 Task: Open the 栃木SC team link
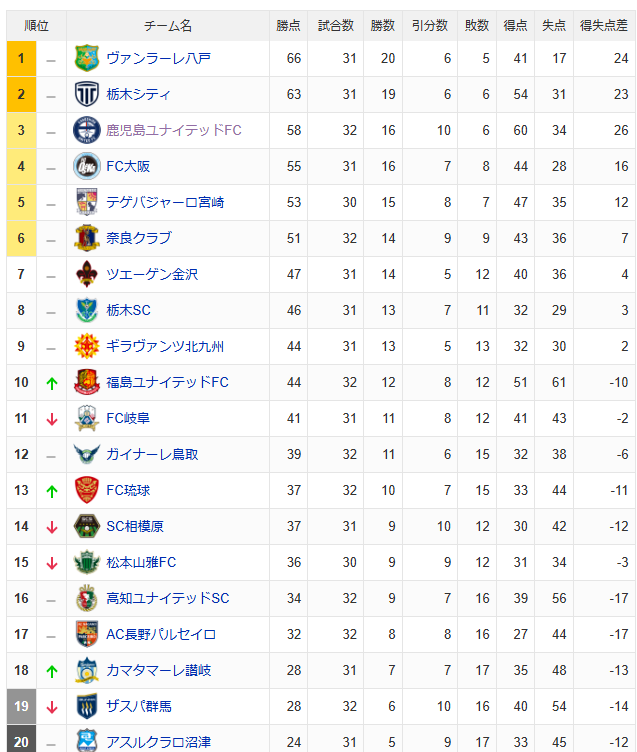pos(128,311)
